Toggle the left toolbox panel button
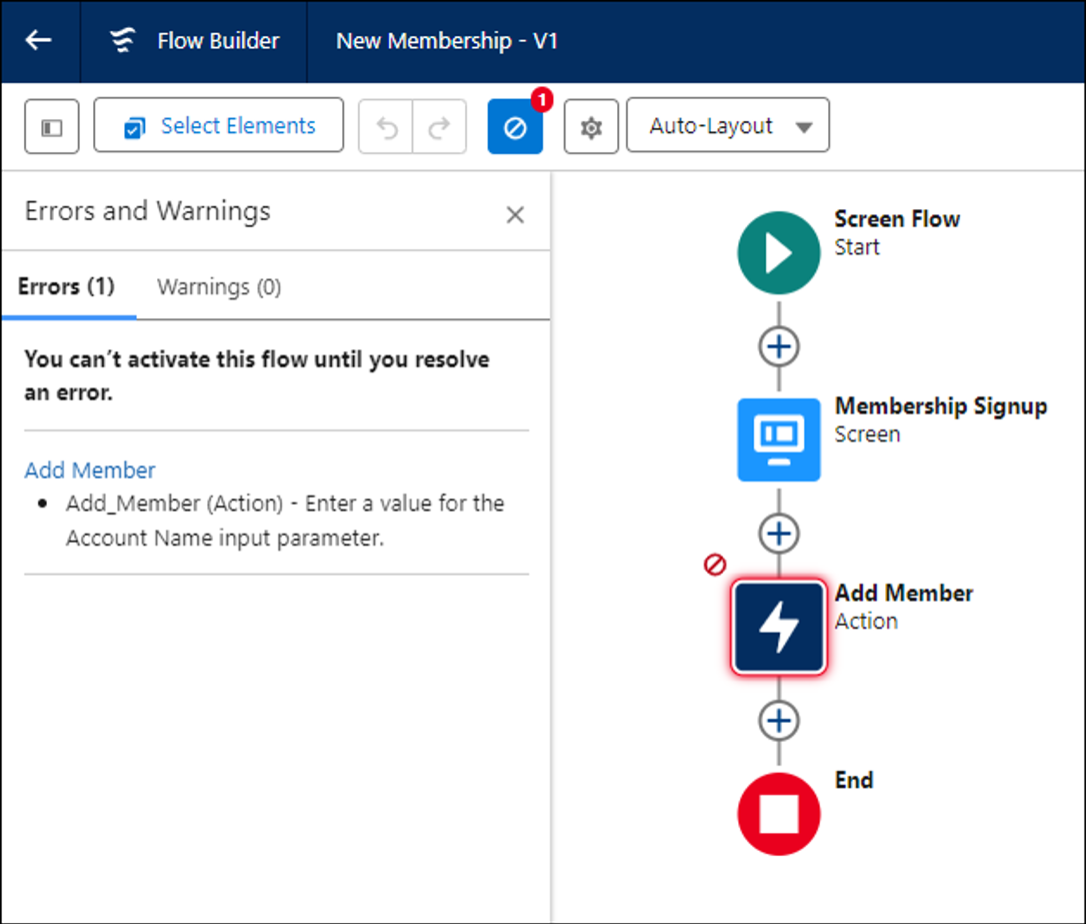The width and height of the screenshot is (1088, 924). 52,126
